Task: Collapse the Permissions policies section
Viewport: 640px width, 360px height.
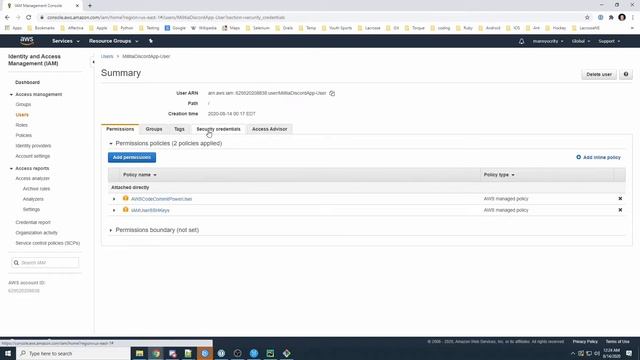Action: click(x=111, y=144)
